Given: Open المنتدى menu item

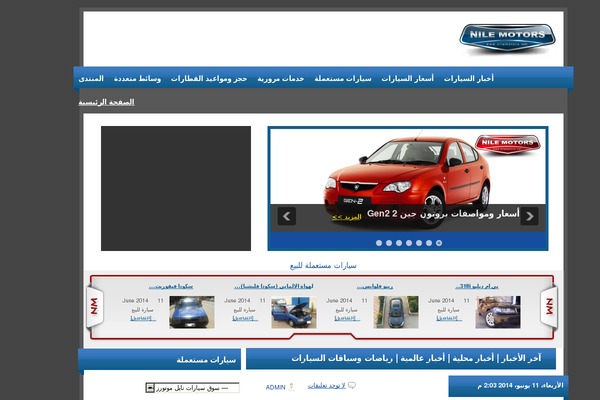Looking at the screenshot, I should [x=91, y=78].
